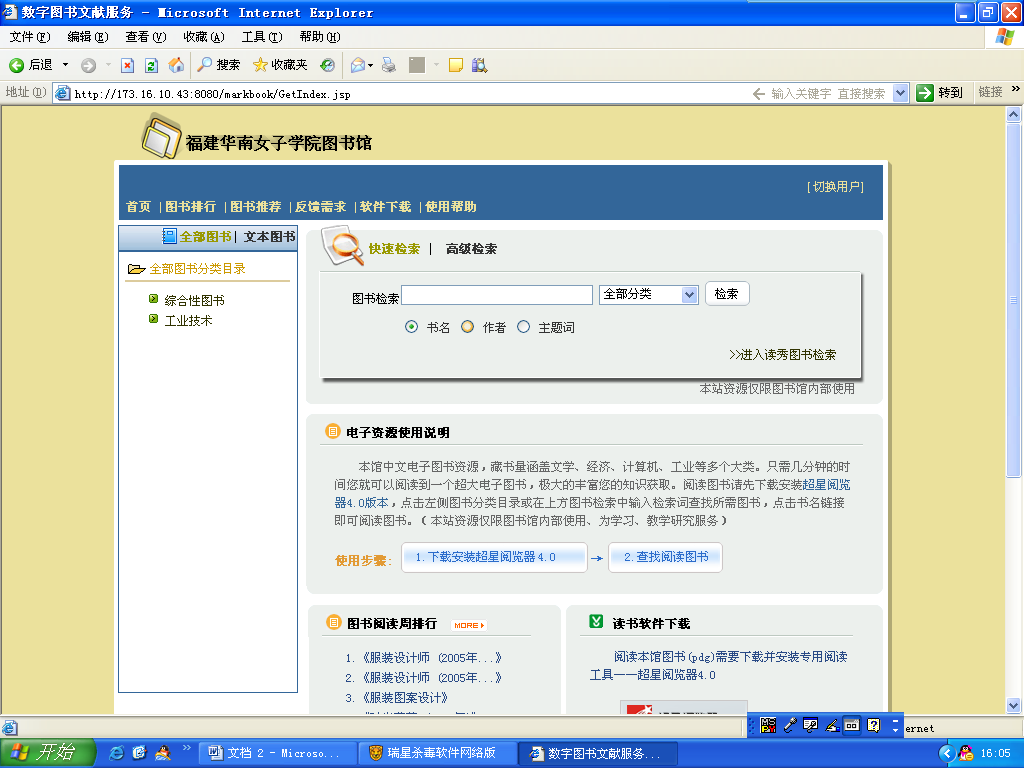Click the 切换用户 switch user link
Image resolution: width=1024 pixels, height=768 pixels.
point(835,187)
